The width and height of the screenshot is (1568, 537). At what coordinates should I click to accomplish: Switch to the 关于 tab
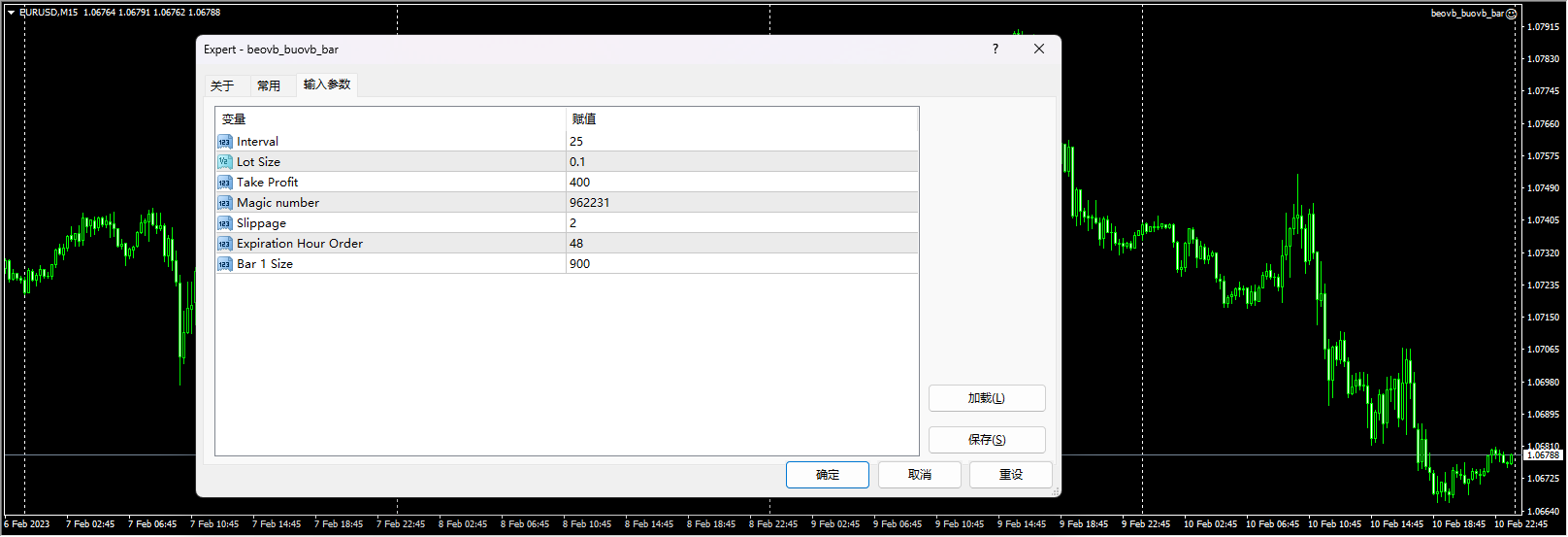pos(222,85)
